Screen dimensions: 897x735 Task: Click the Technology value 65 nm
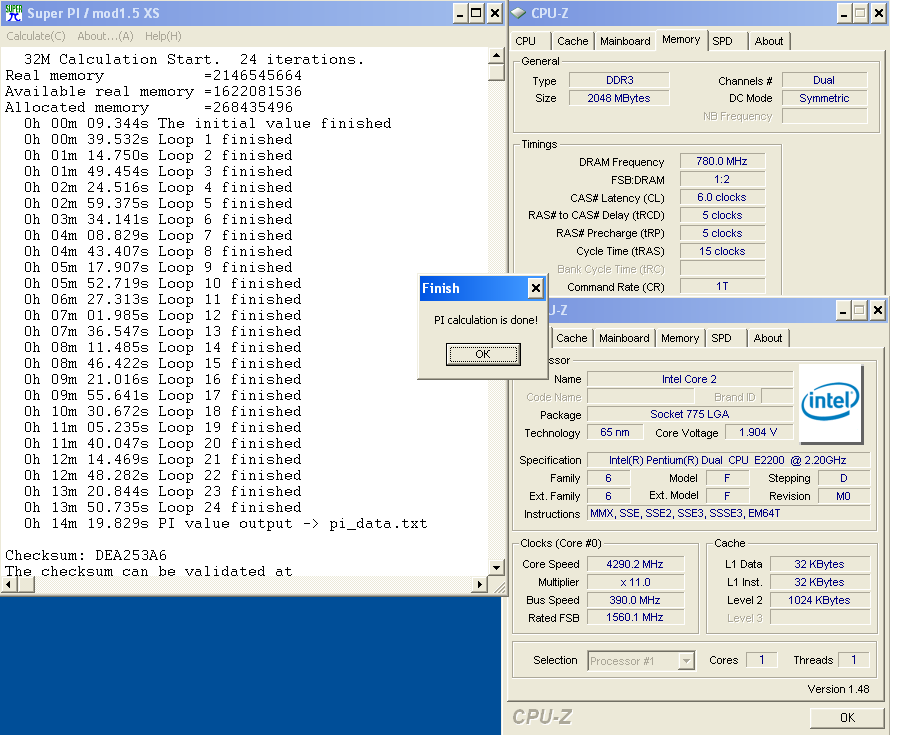point(614,432)
